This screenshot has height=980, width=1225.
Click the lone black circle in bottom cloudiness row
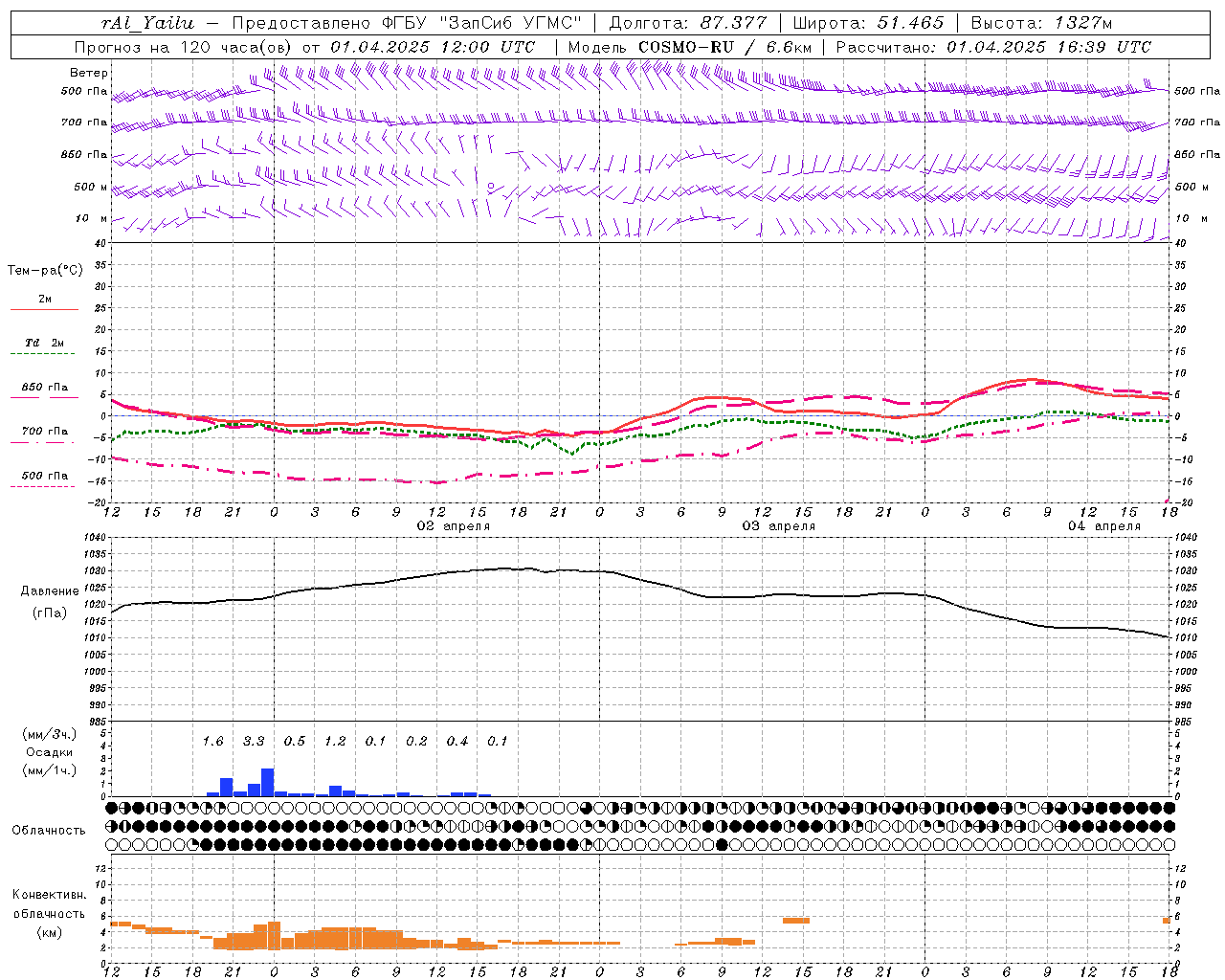point(722,844)
